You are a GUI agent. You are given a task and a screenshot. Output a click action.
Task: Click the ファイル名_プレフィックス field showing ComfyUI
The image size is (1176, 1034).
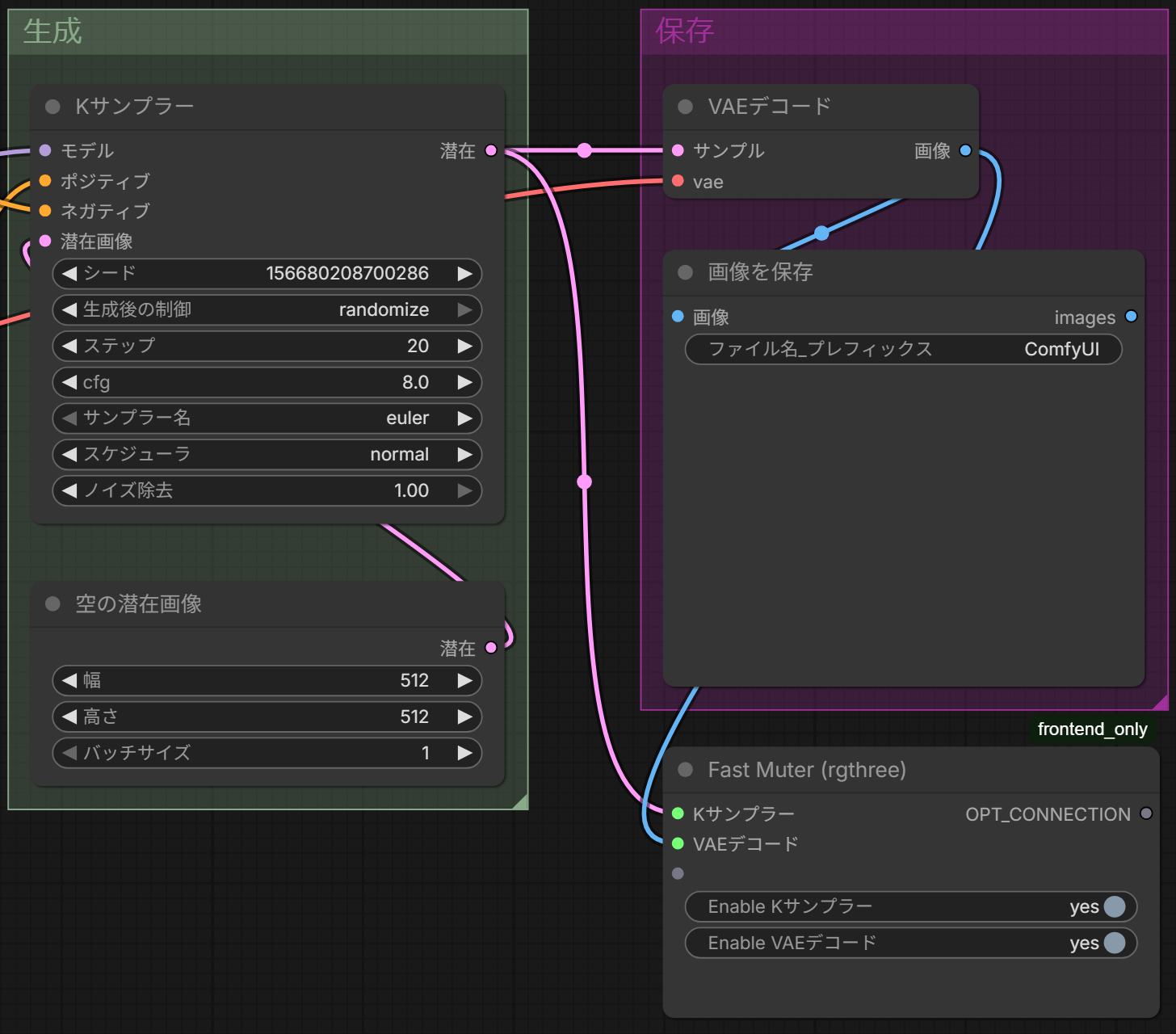coord(904,349)
